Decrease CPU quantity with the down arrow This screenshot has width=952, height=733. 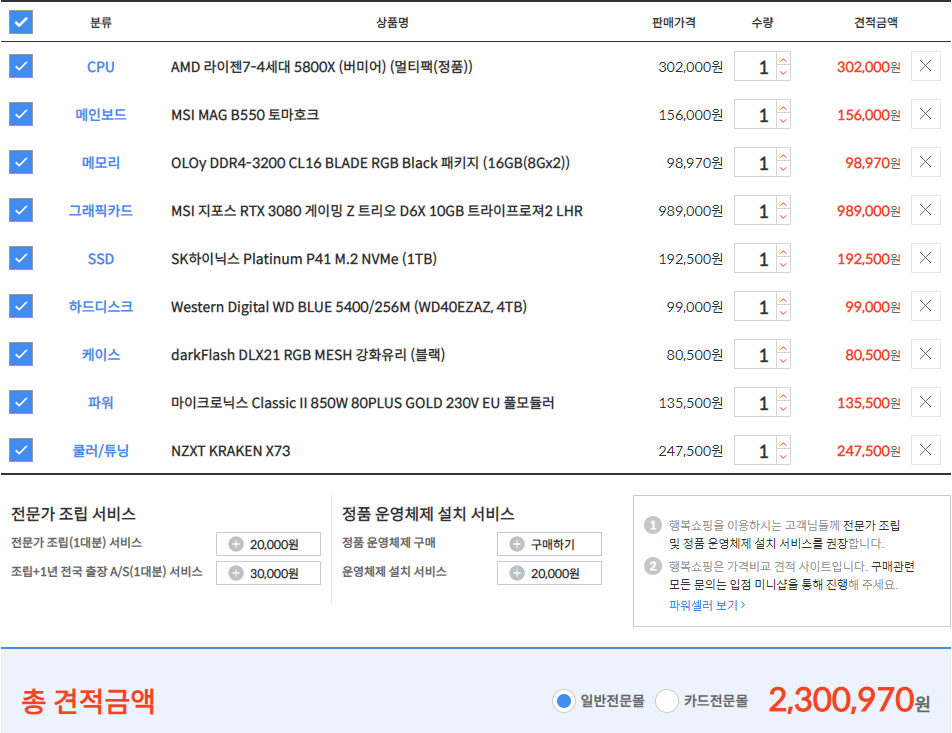(783, 73)
